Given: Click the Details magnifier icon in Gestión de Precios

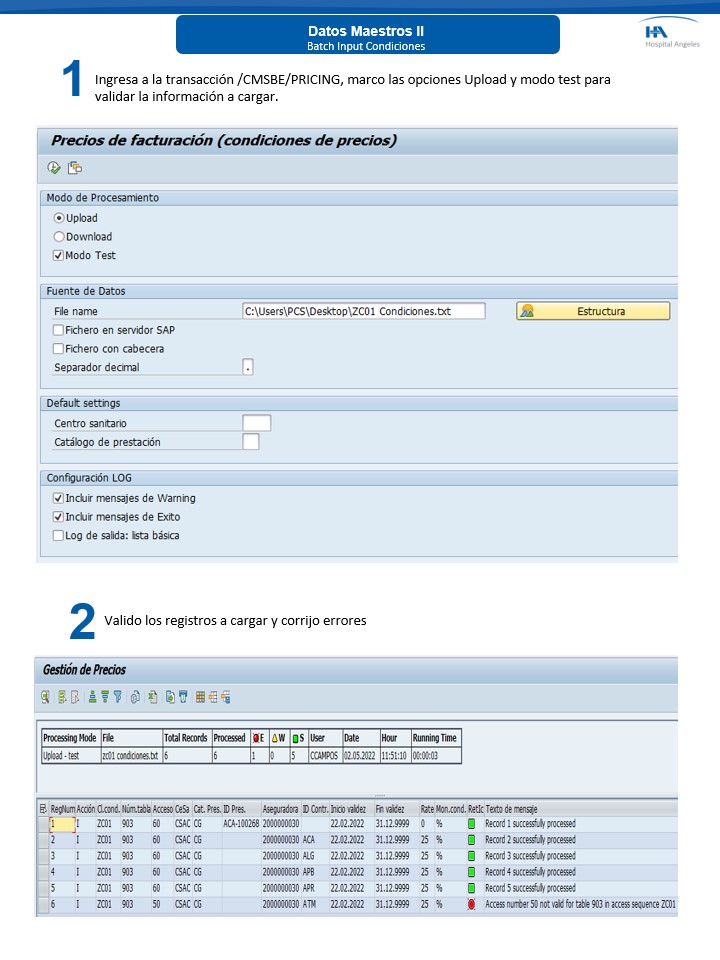Looking at the screenshot, I should click(x=46, y=697).
